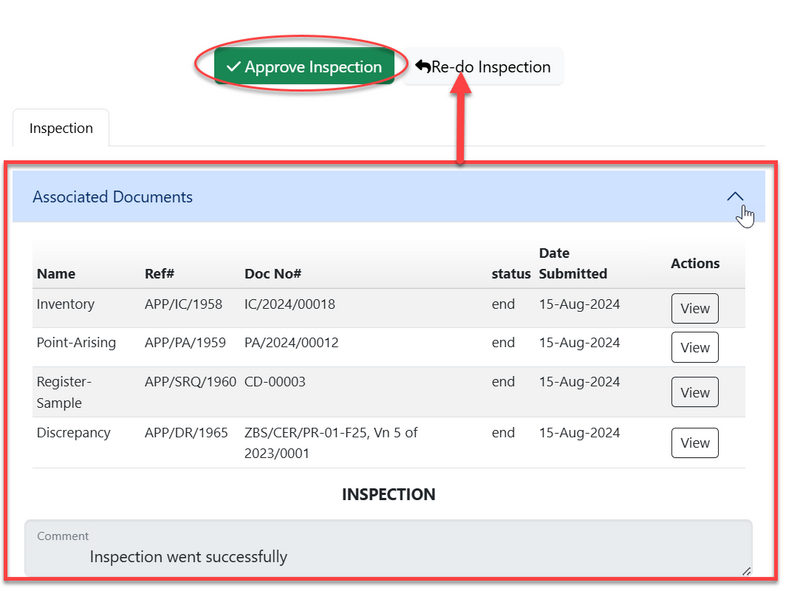800x591 pixels.
Task: Click document number IC/2024/00018
Action: coord(290,304)
